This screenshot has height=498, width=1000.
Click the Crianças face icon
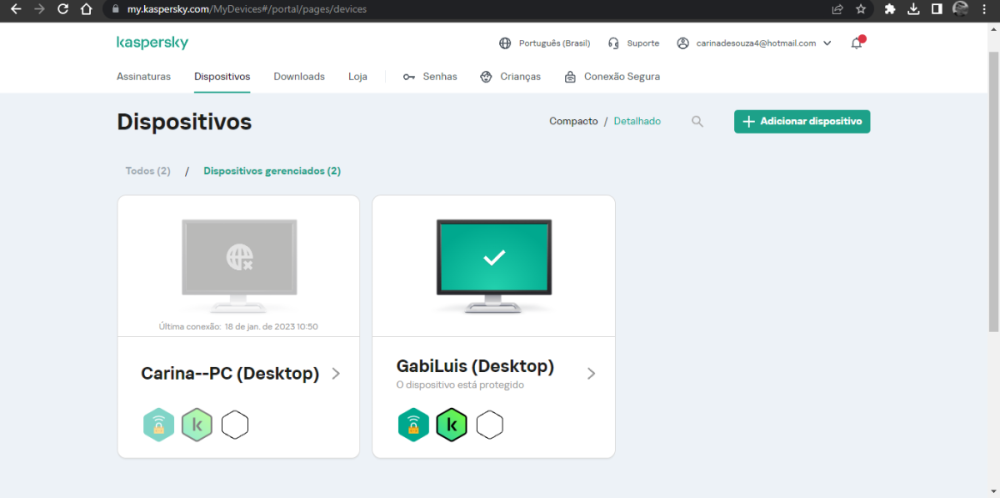point(486,77)
